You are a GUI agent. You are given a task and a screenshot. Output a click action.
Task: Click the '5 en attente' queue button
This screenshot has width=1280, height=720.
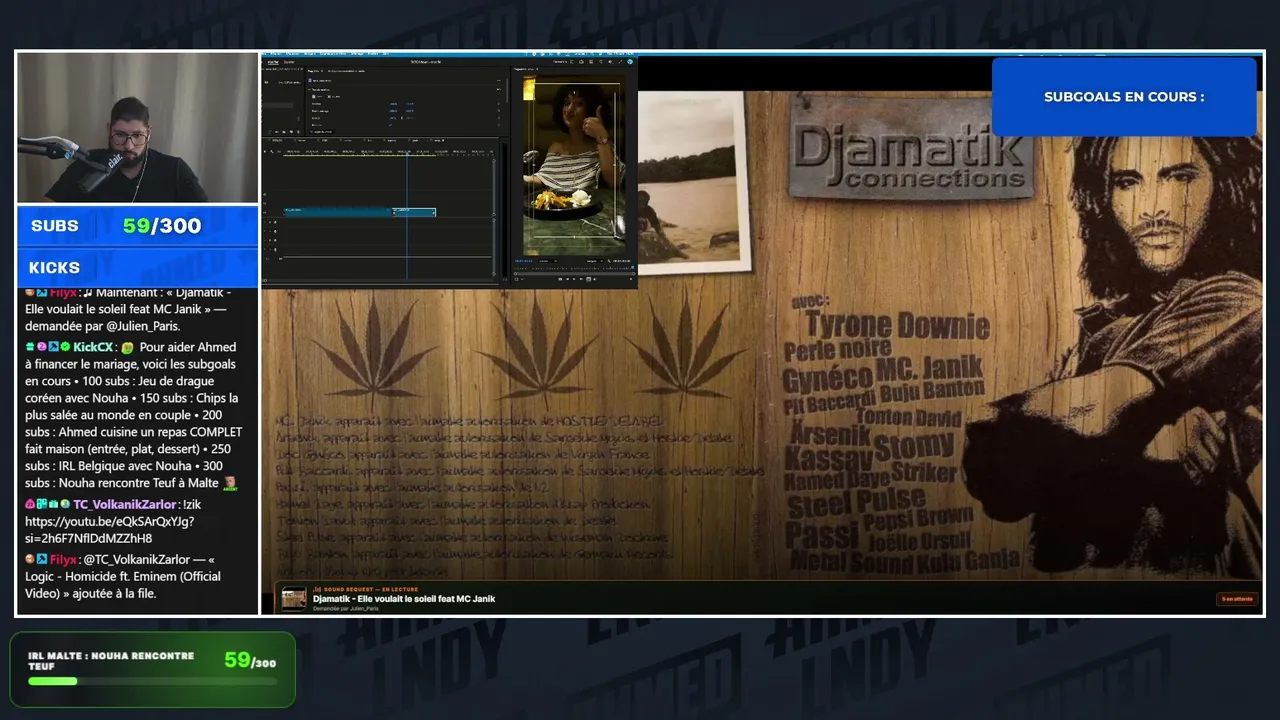(1236, 599)
